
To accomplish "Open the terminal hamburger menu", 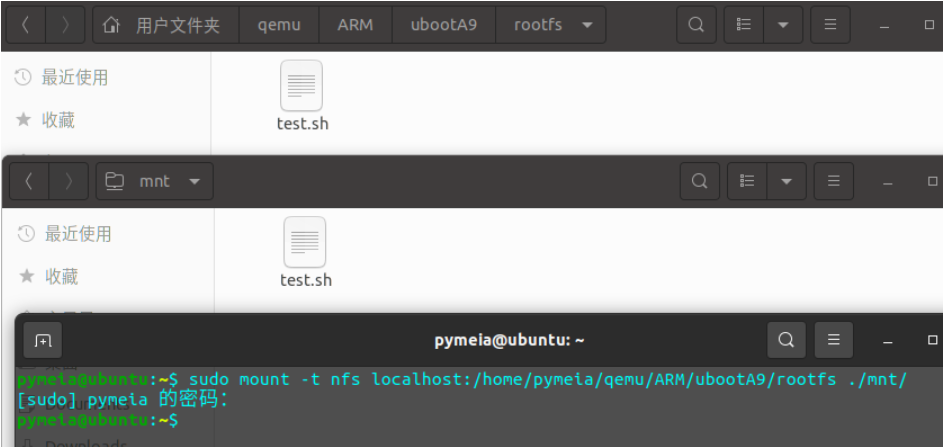I will pos(834,340).
